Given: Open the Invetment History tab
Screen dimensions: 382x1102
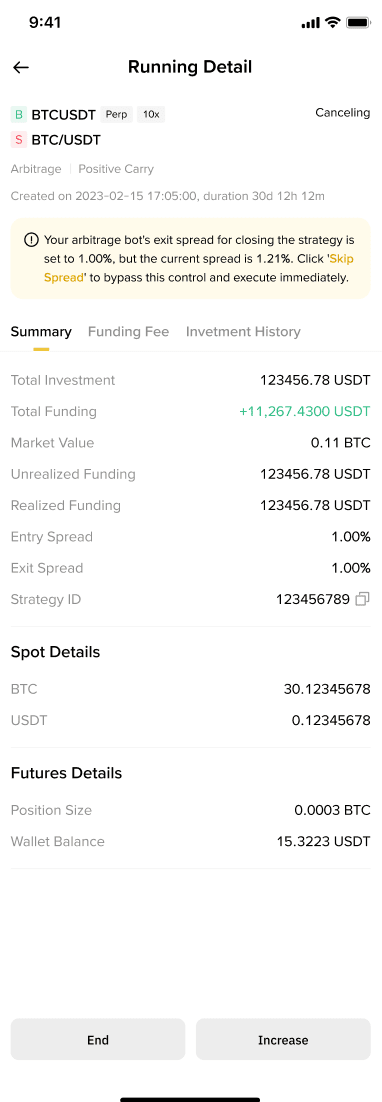Looking at the screenshot, I should coord(243,332).
